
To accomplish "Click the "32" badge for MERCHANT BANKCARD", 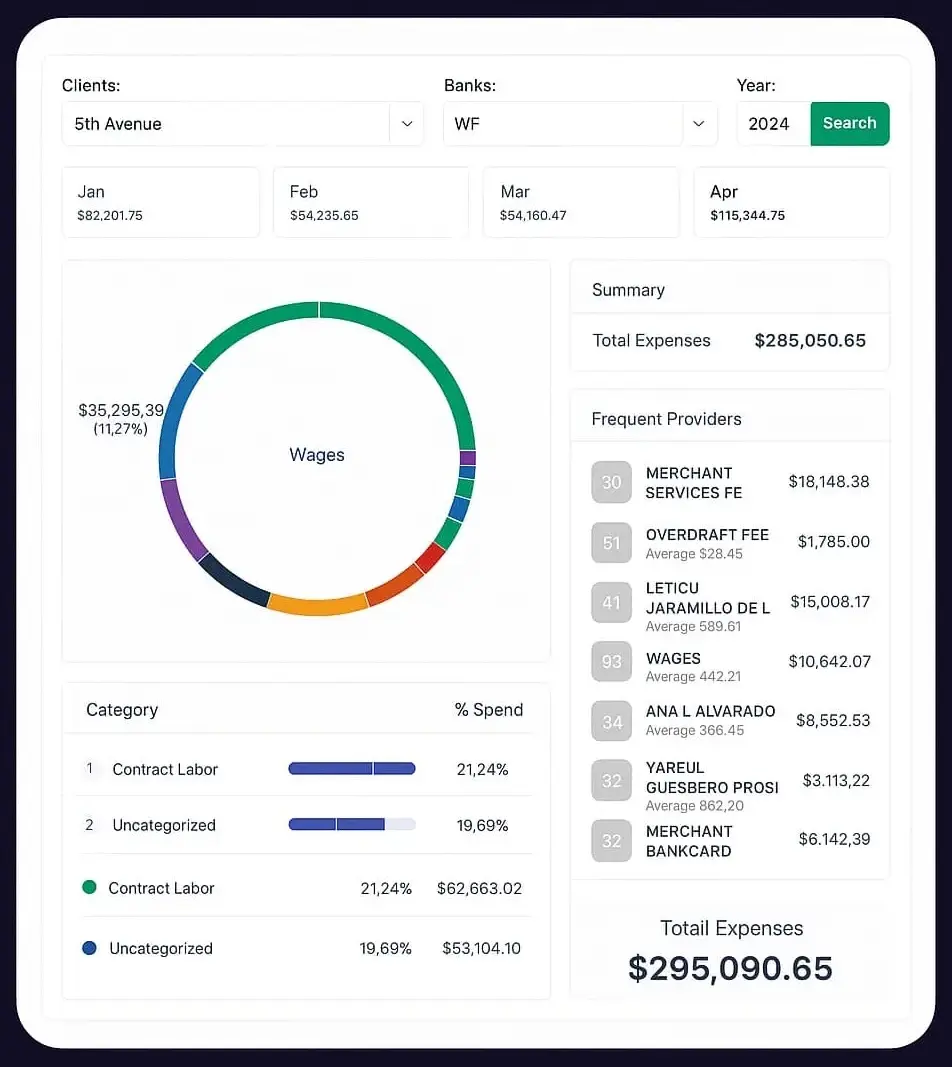I will [611, 840].
